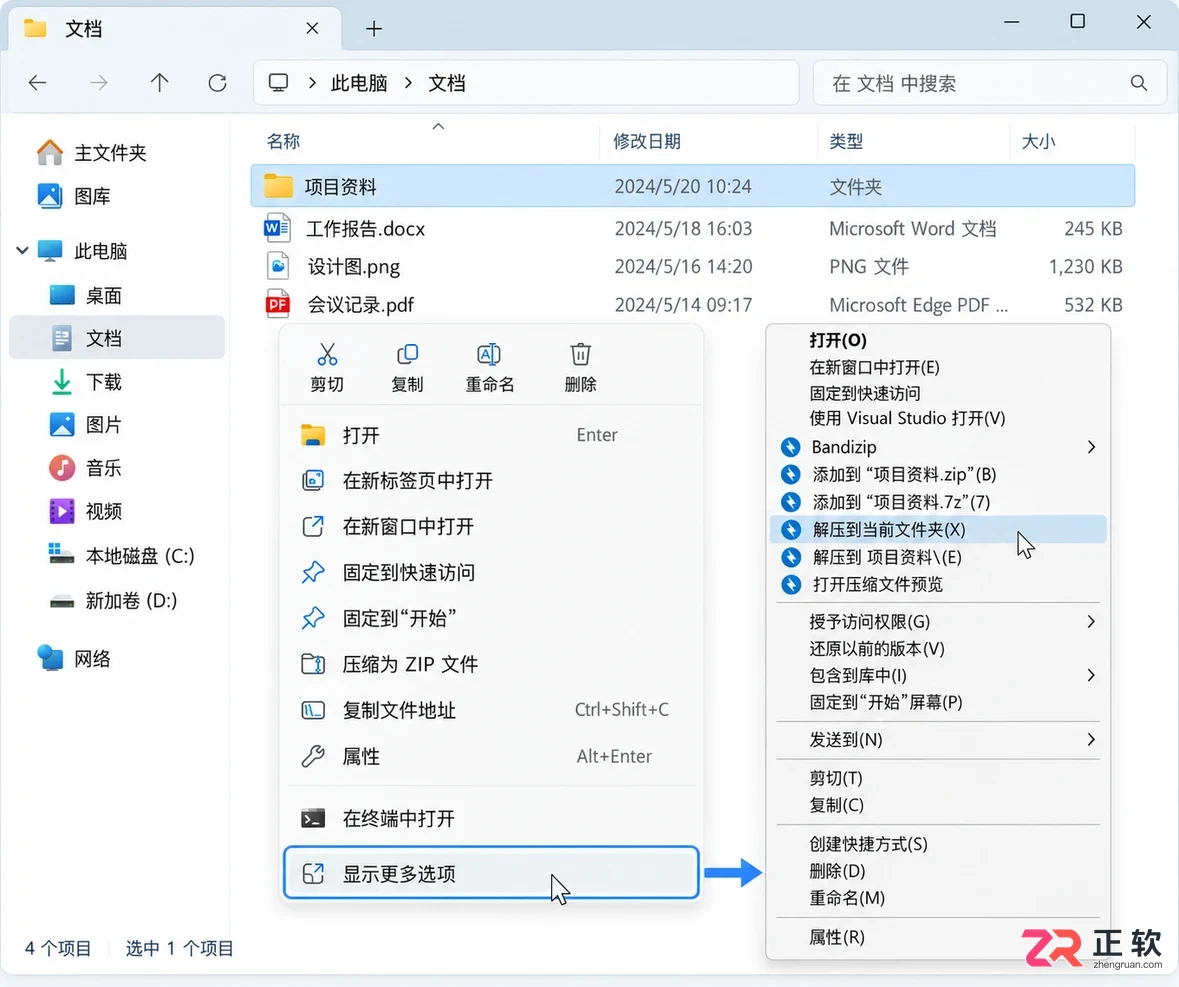1179x987 pixels.
Task: Choose 压缩为 ZIP 文件
Action: tap(491, 665)
